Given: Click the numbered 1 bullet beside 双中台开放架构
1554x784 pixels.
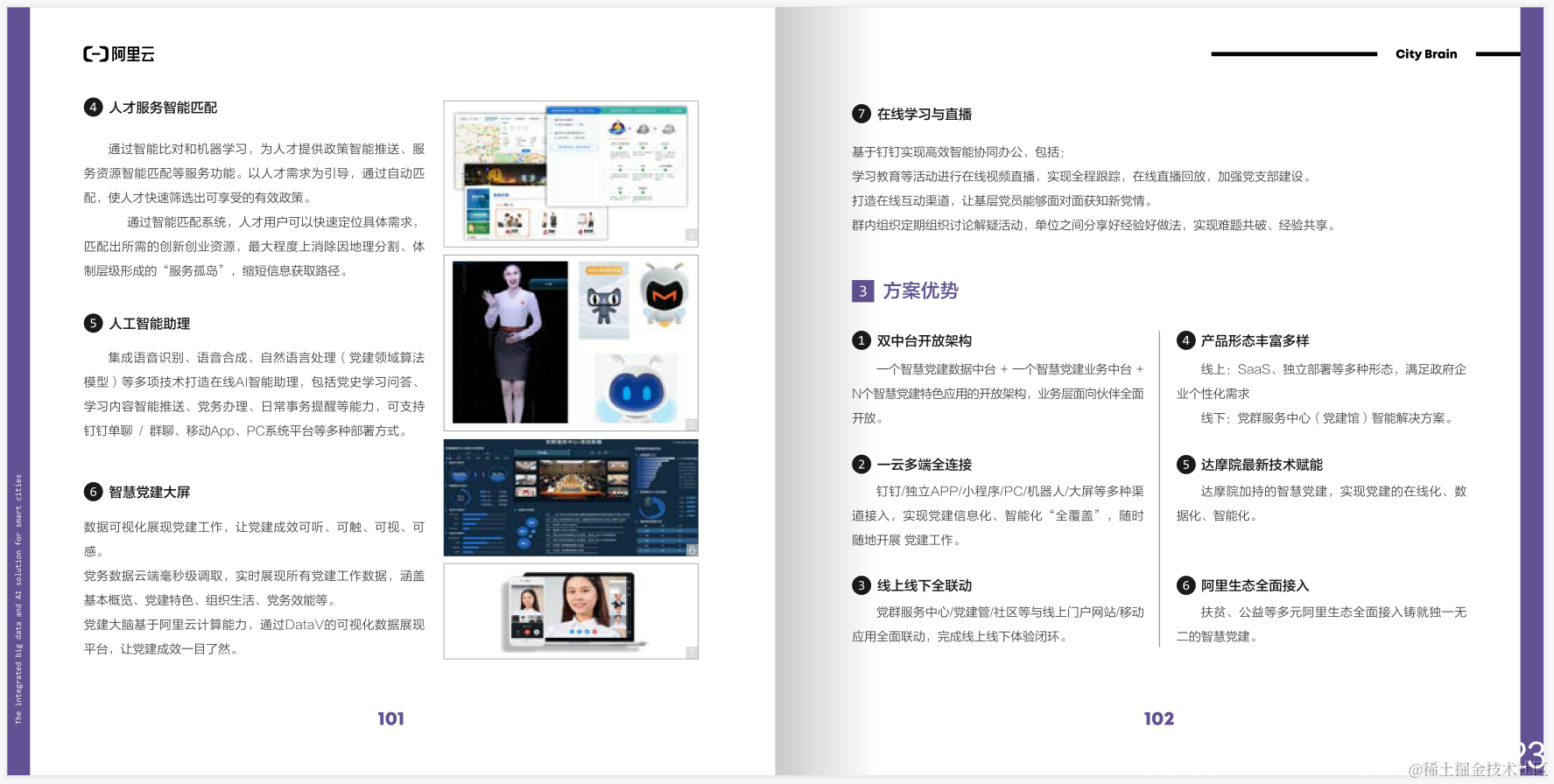Looking at the screenshot, I should [x=861, y=340].
